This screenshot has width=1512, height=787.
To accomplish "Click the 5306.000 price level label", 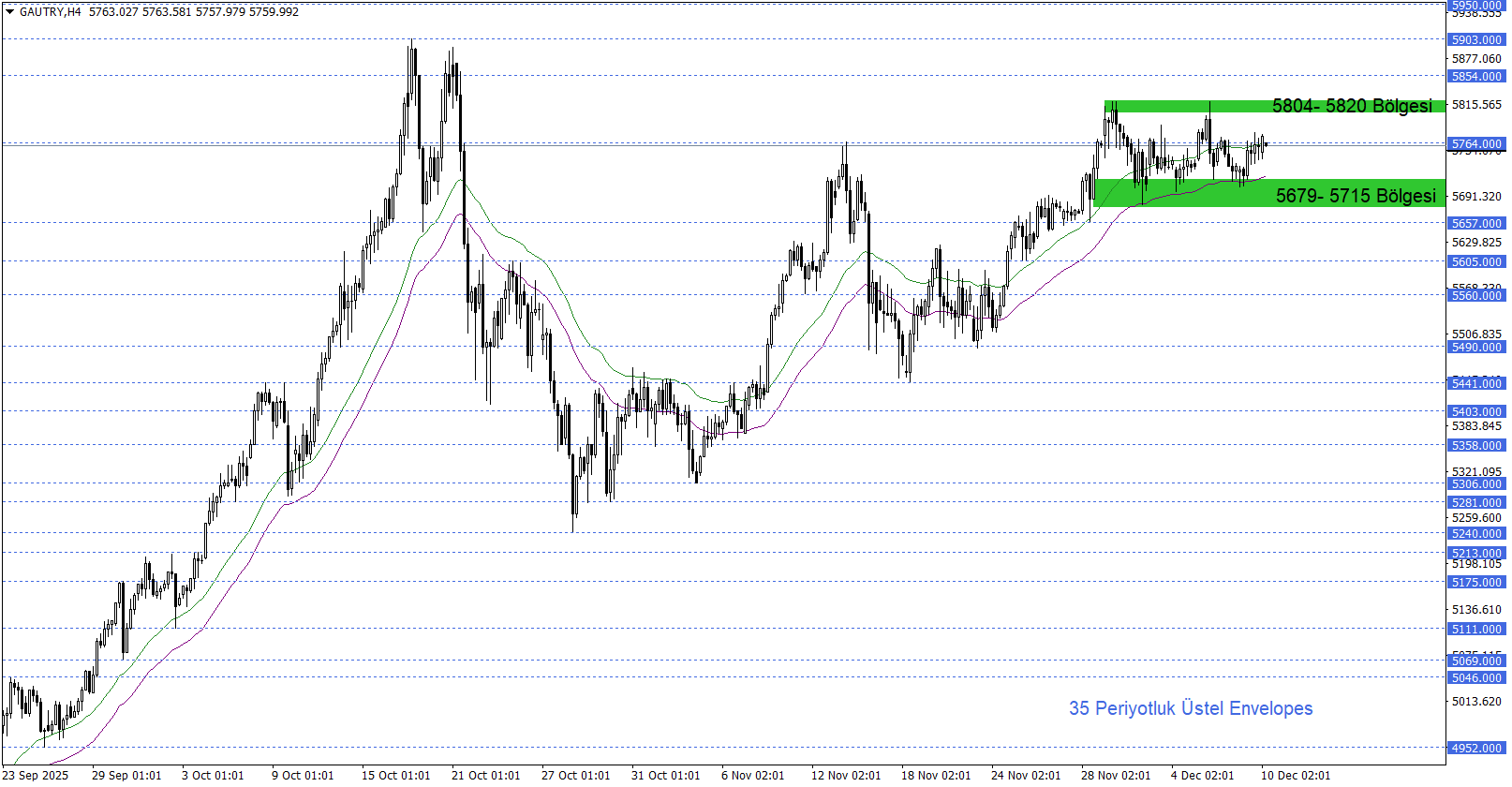I will (x=1476, y=483).
